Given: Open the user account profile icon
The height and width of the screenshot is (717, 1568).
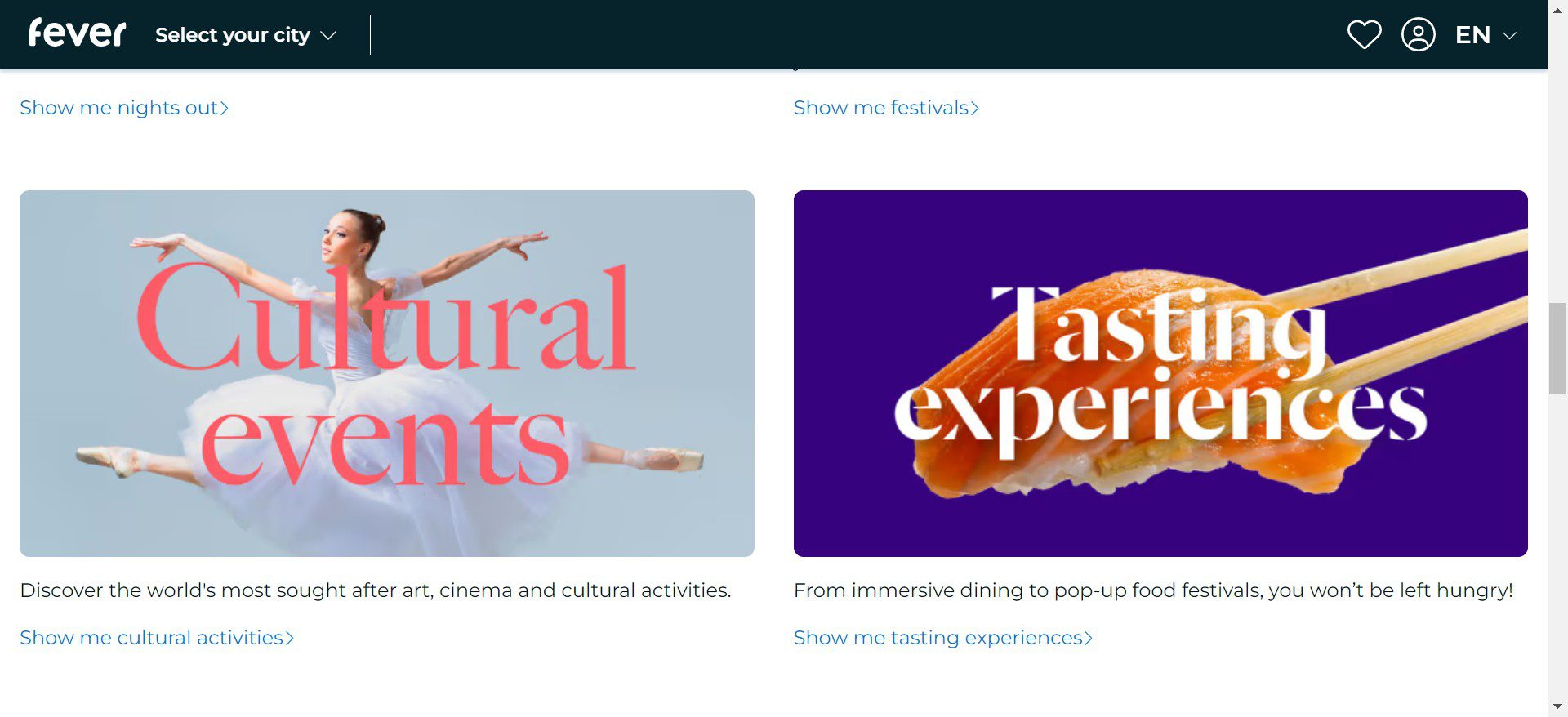Looking at the screenshot, I should (x=1419, y=34).
